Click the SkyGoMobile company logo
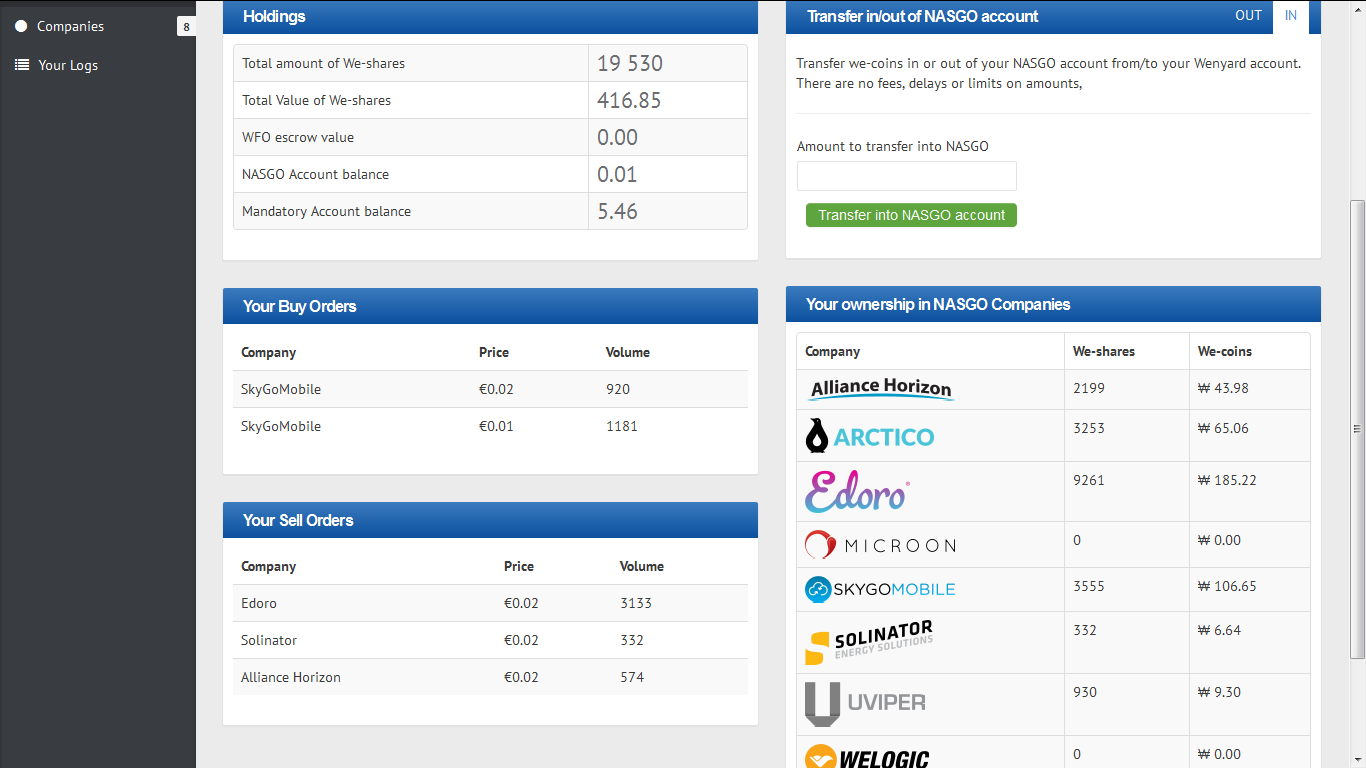Viewport: 1366px width, 768px height. click(x=880, y=589)
